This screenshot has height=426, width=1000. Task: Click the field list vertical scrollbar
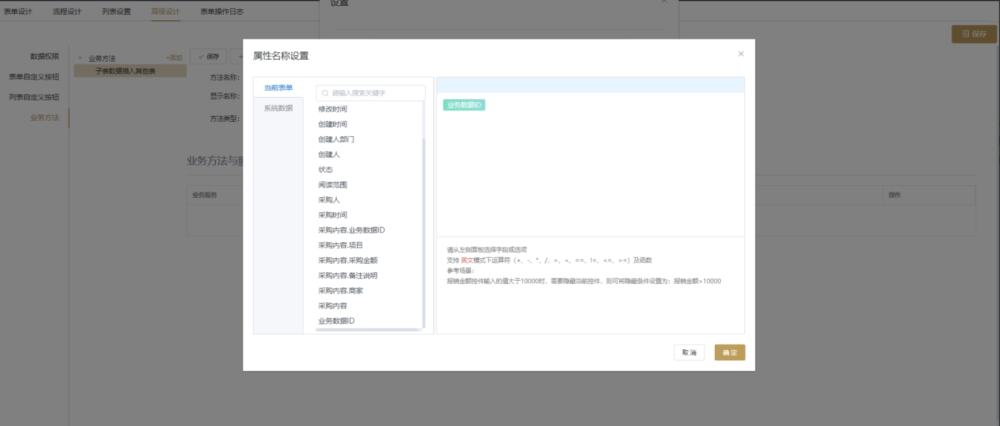425,230
